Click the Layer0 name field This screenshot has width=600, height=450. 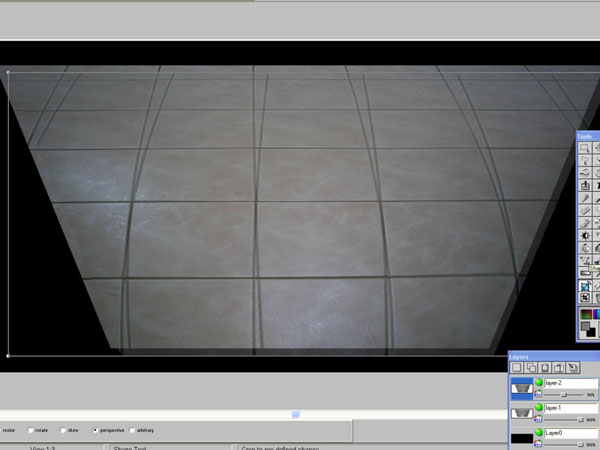pyautogui.click(x=571, y=433)
